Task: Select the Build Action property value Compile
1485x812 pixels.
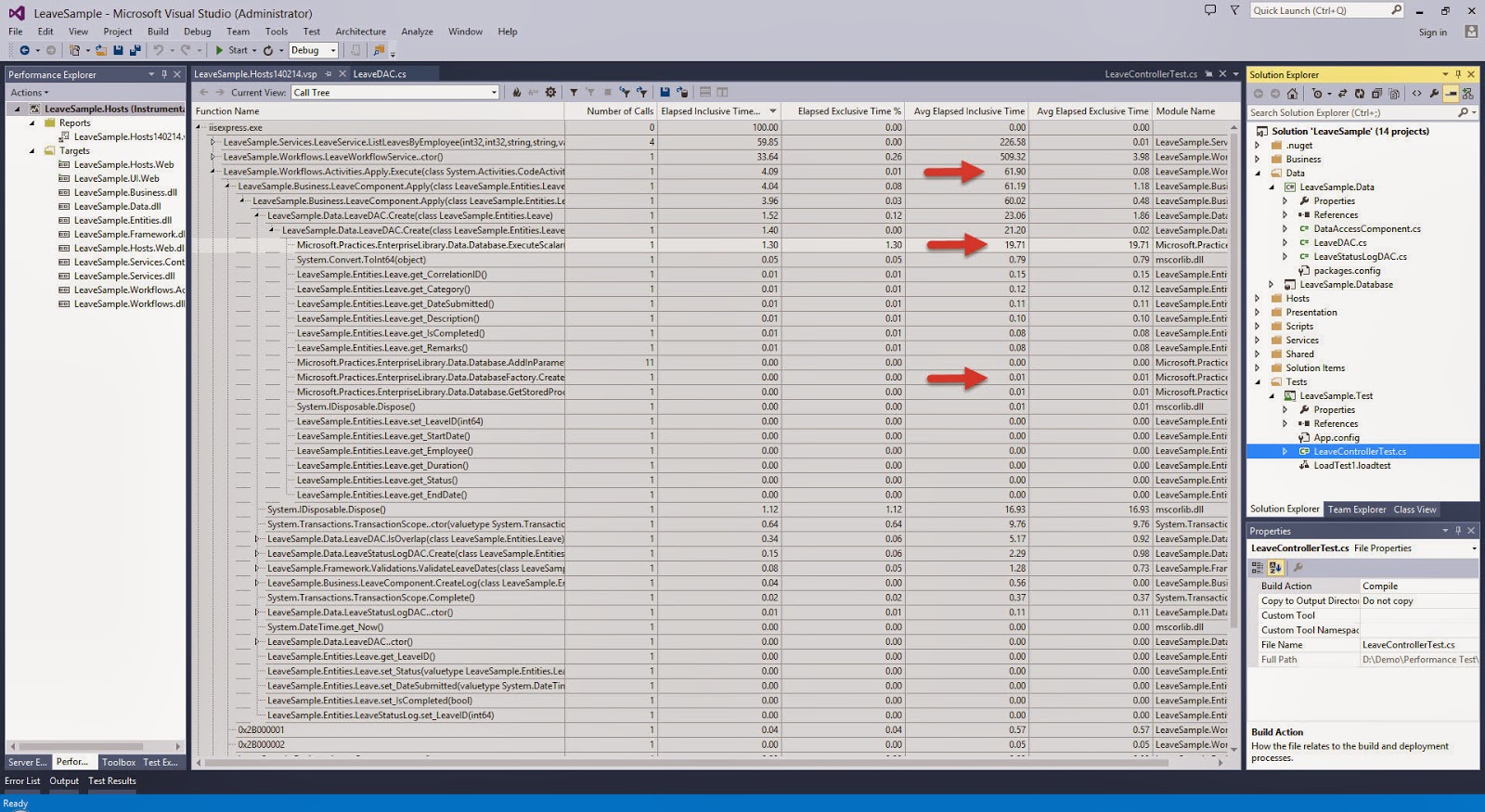Action: [x=1419, y=586]
